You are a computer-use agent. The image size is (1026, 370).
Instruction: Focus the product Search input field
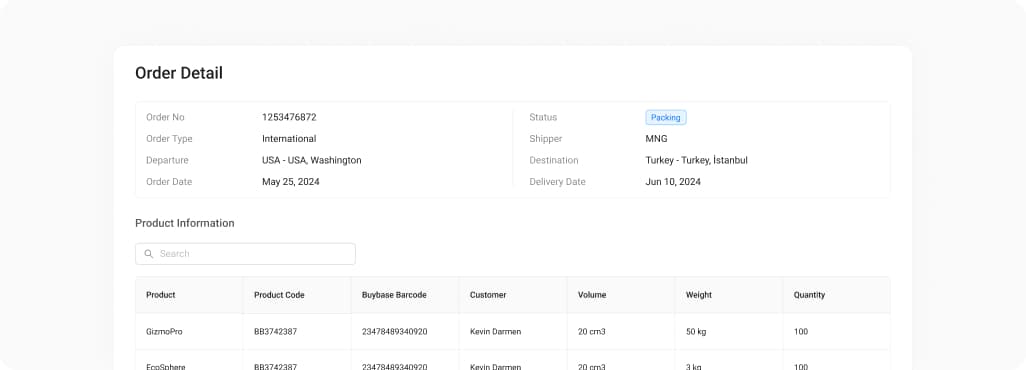[x=245, y=254]
